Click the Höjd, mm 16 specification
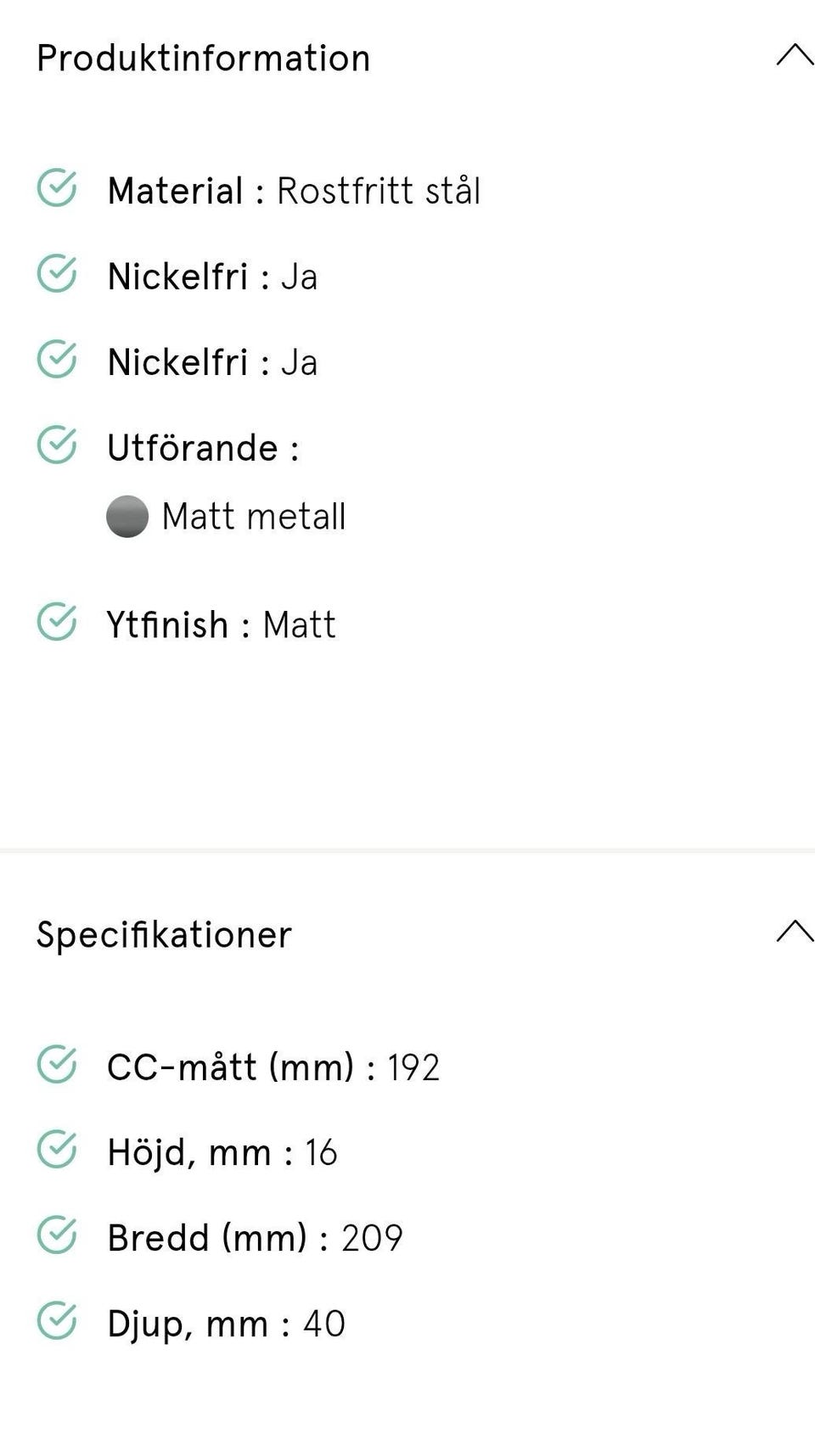 [222, 1153]
